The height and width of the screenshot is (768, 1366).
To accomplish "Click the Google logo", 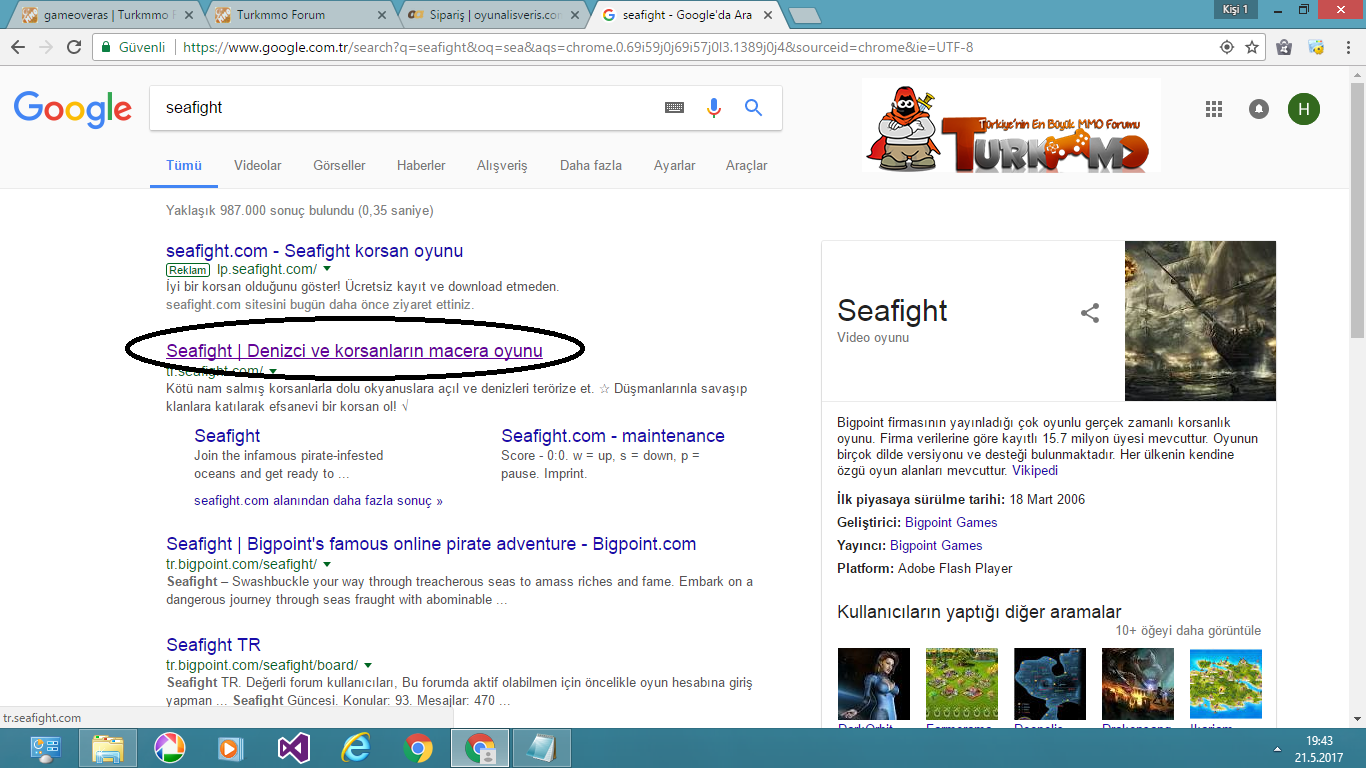I will [x=73, y=109].
